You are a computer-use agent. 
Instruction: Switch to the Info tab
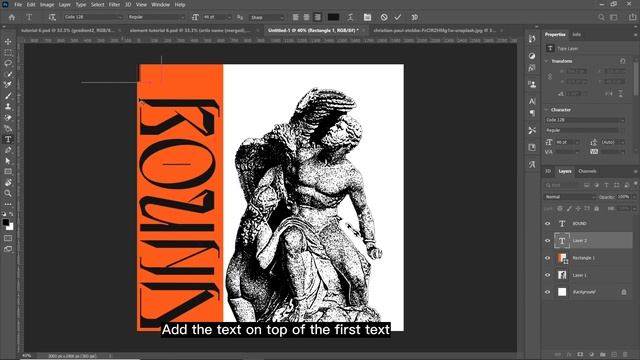(576, 35)
